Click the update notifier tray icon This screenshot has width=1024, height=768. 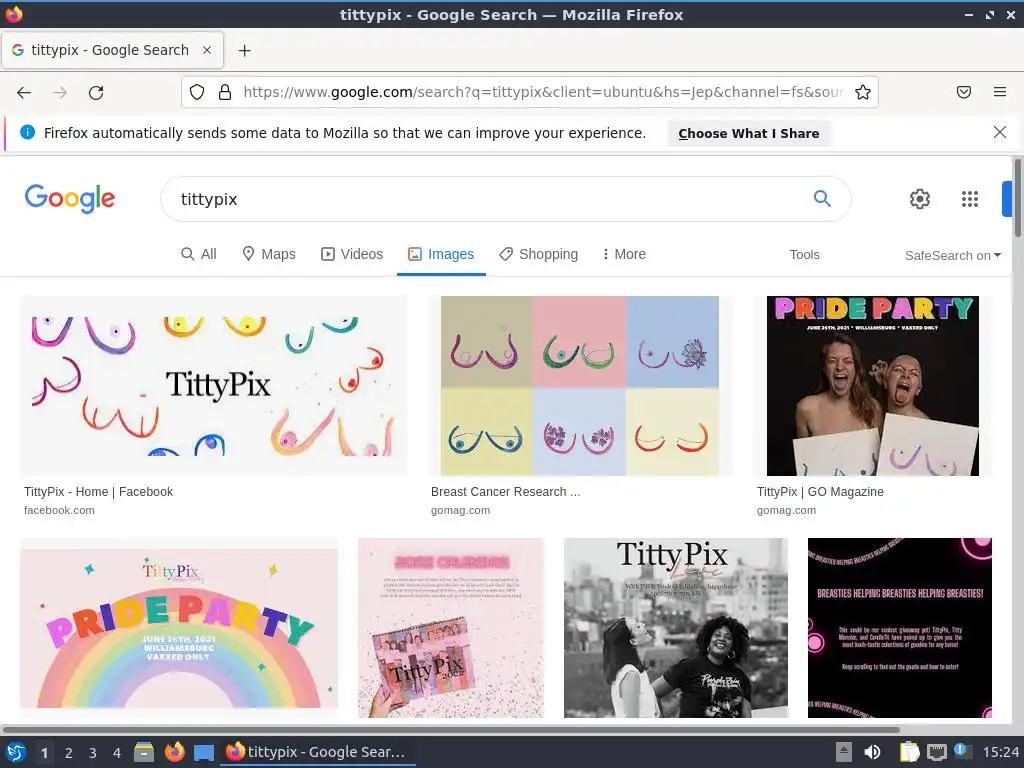coord(962,751)
